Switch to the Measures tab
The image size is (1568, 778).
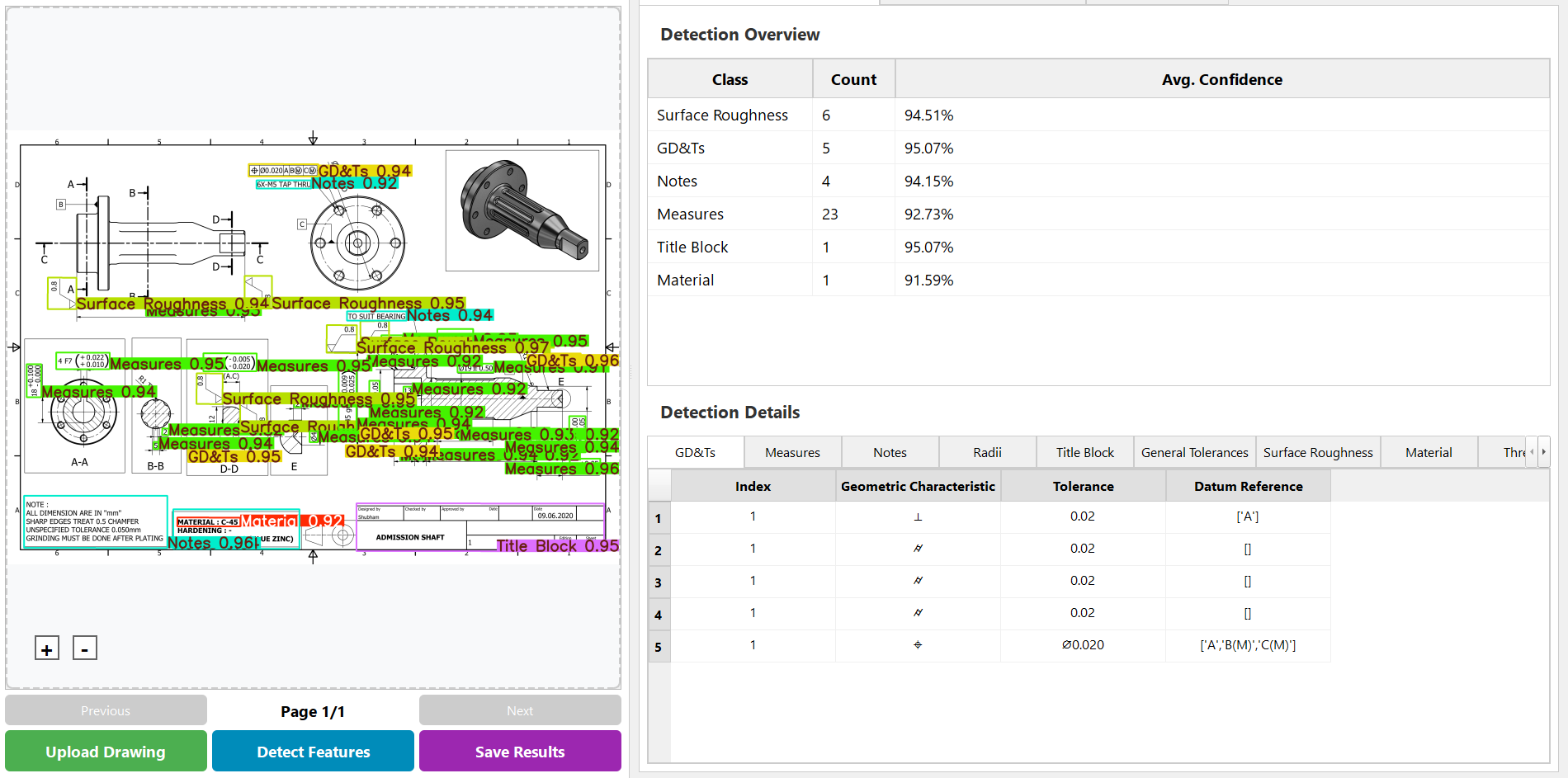click(792, 452)
